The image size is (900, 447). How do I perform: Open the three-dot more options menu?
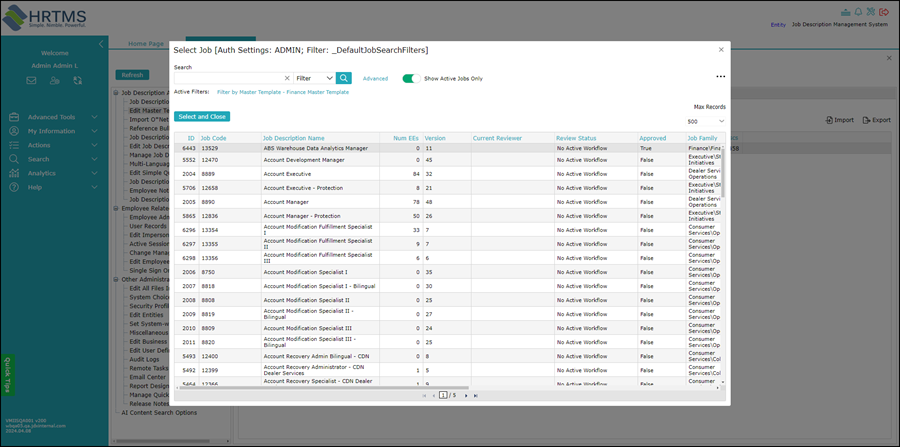pos(720,76)
